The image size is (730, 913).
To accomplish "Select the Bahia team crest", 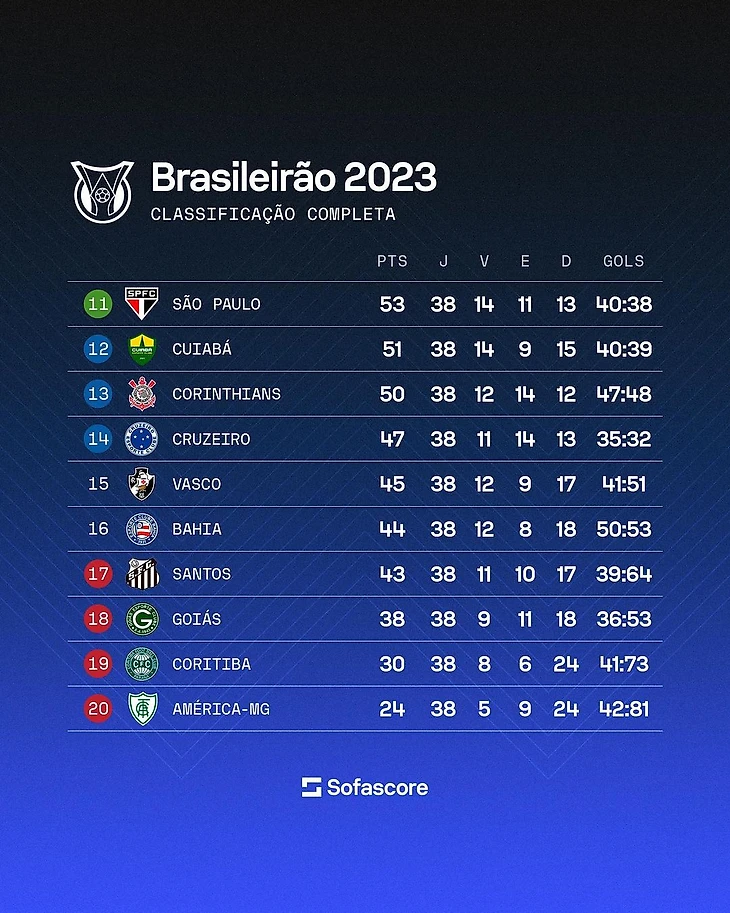I will [142, 529].
